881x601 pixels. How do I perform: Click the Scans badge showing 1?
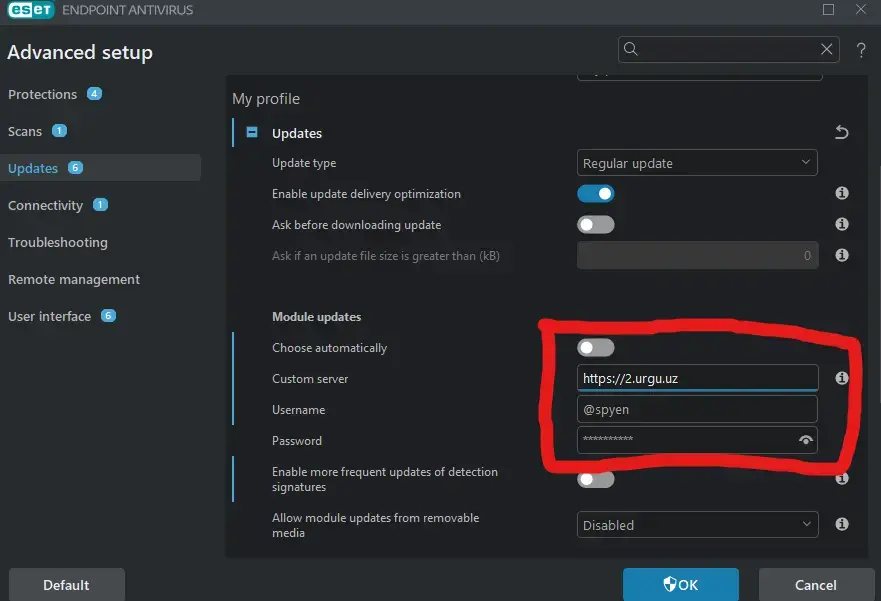(x=59, y=131)
